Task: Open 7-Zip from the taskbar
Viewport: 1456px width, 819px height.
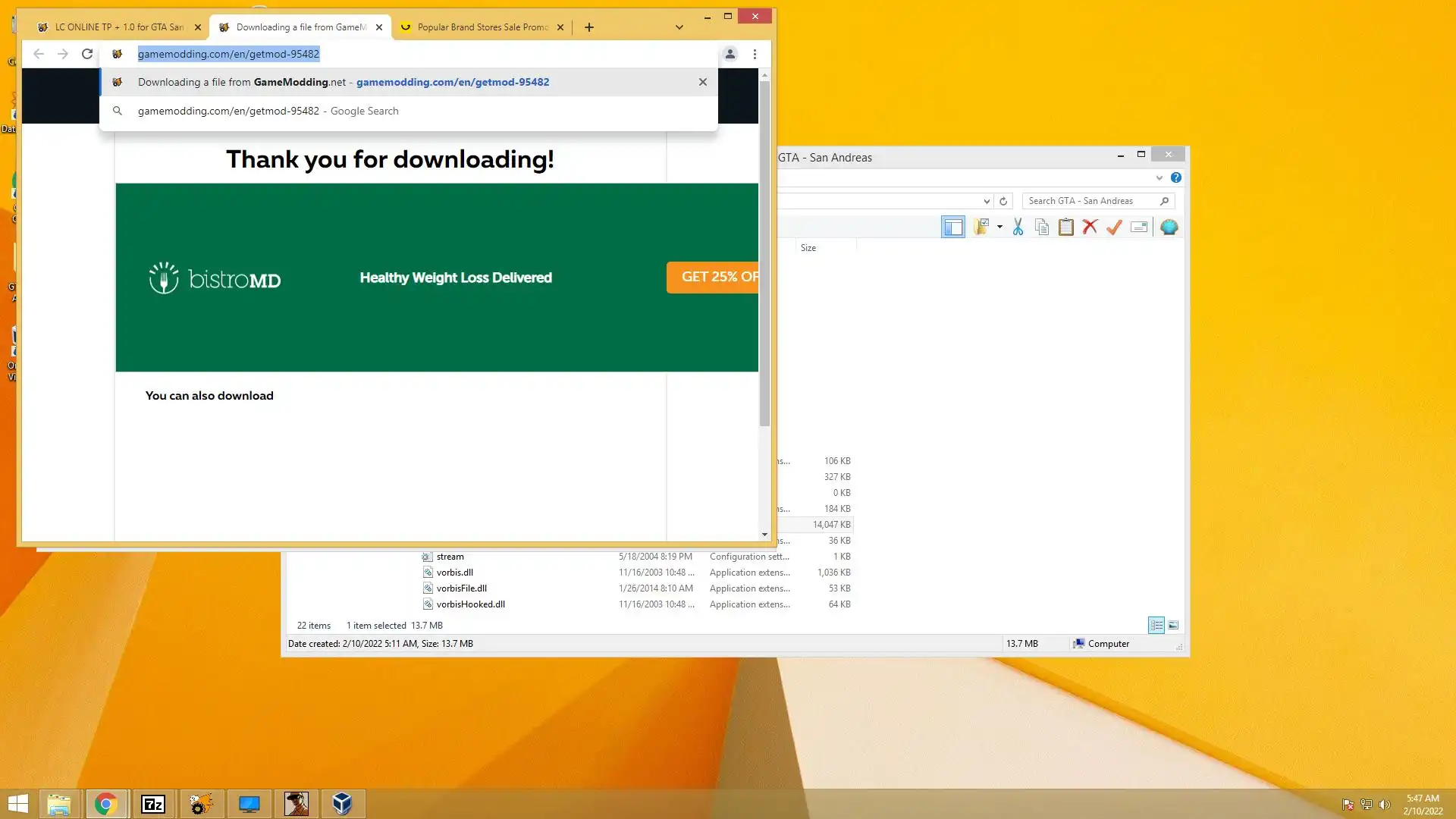Action: pos(153,804)
